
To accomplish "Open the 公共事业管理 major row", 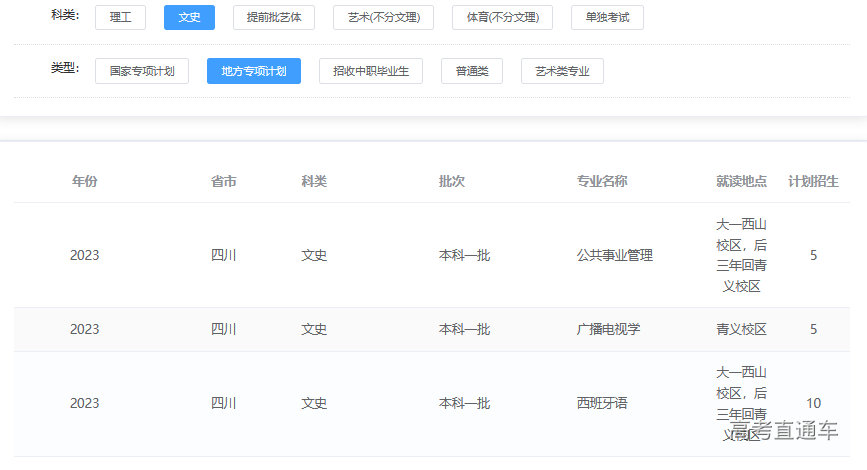I will (615, 255).
